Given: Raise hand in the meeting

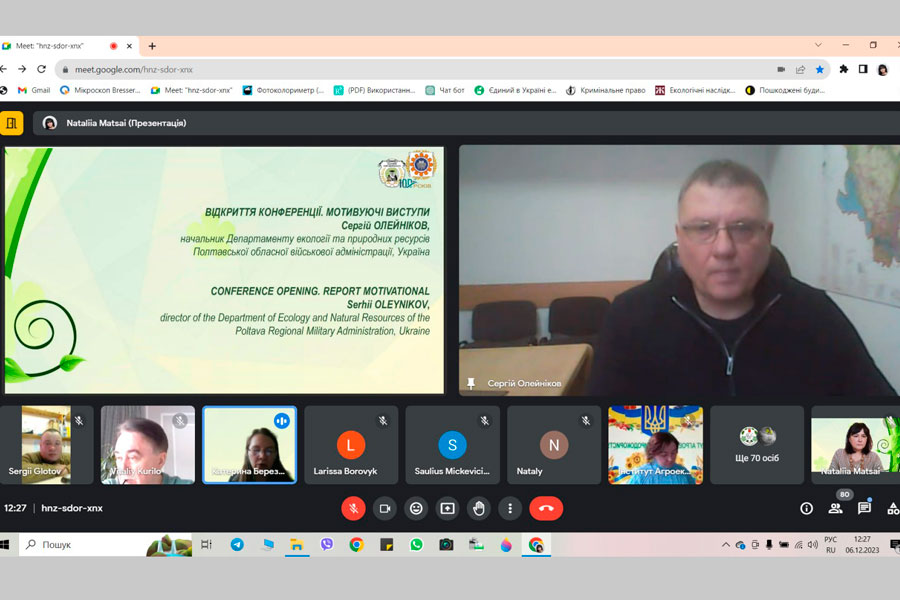Looking at the screenshot, I should tap(479, 509).
